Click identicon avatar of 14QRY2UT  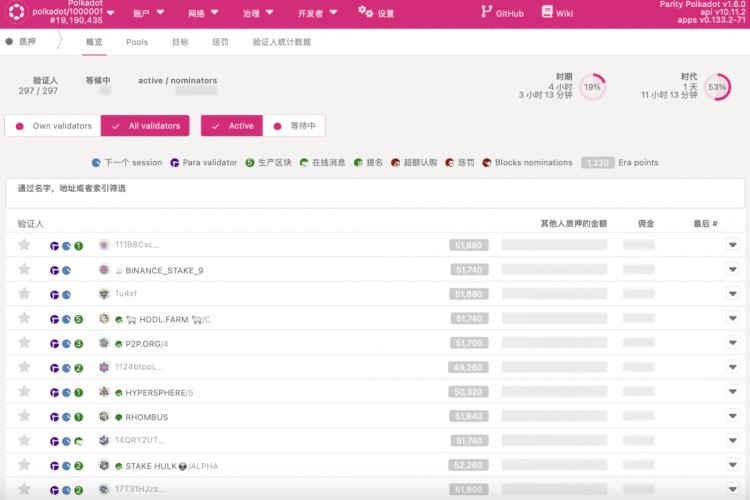104,441
